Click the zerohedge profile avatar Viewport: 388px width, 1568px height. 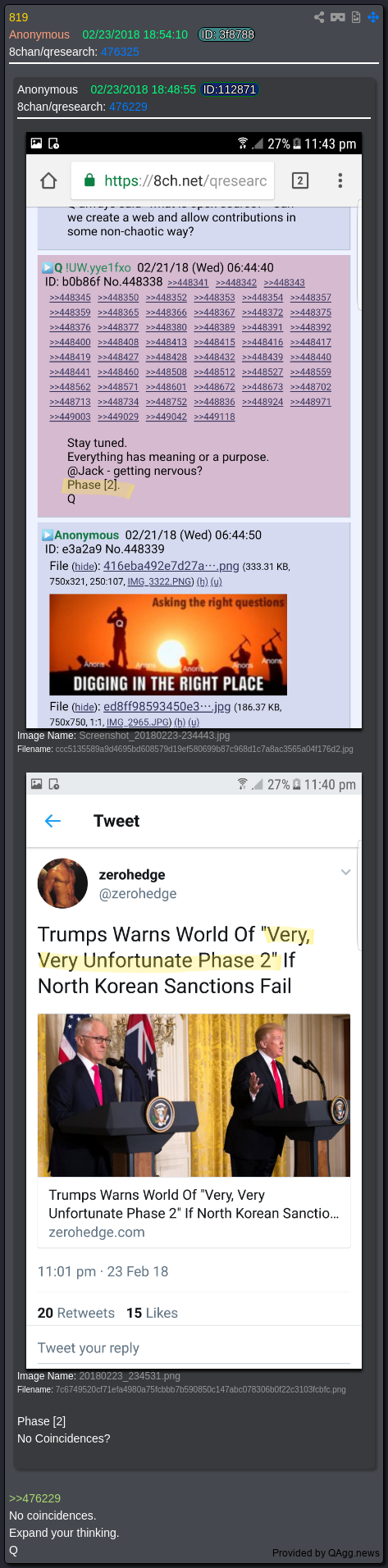(x=62, y=884)
